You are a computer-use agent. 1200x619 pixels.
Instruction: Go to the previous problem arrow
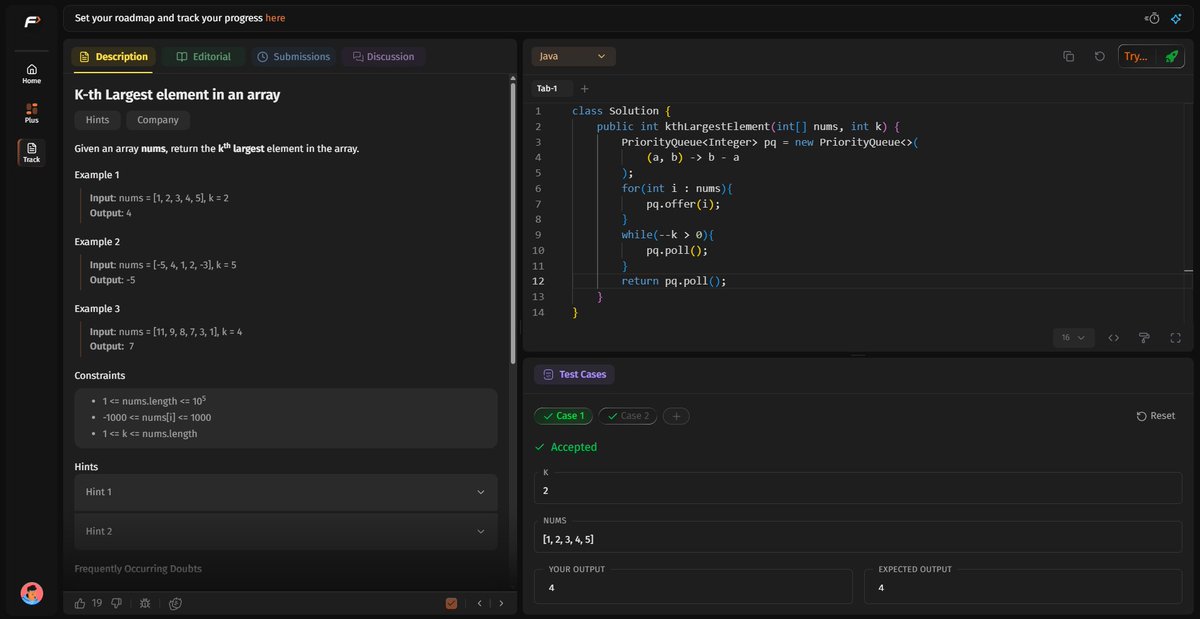[479, 603]
